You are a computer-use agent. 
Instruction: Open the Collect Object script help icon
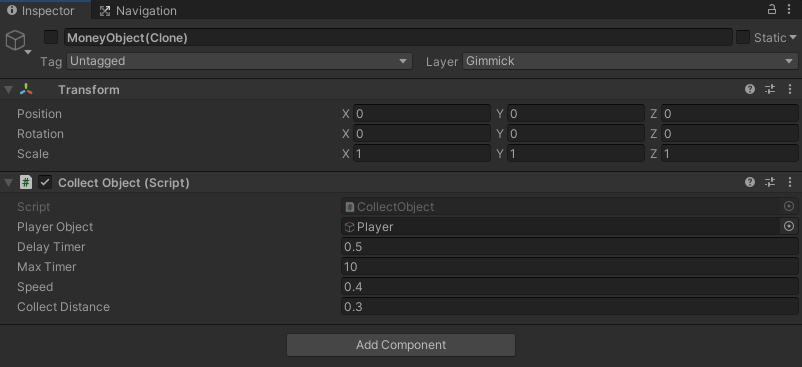click(x=750, y=182)
